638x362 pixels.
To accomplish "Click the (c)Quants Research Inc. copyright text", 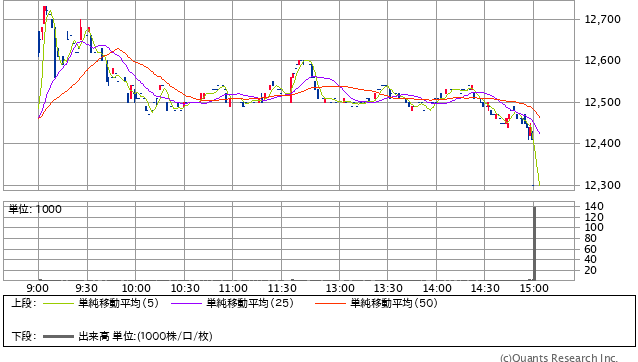I will [559, 358].
